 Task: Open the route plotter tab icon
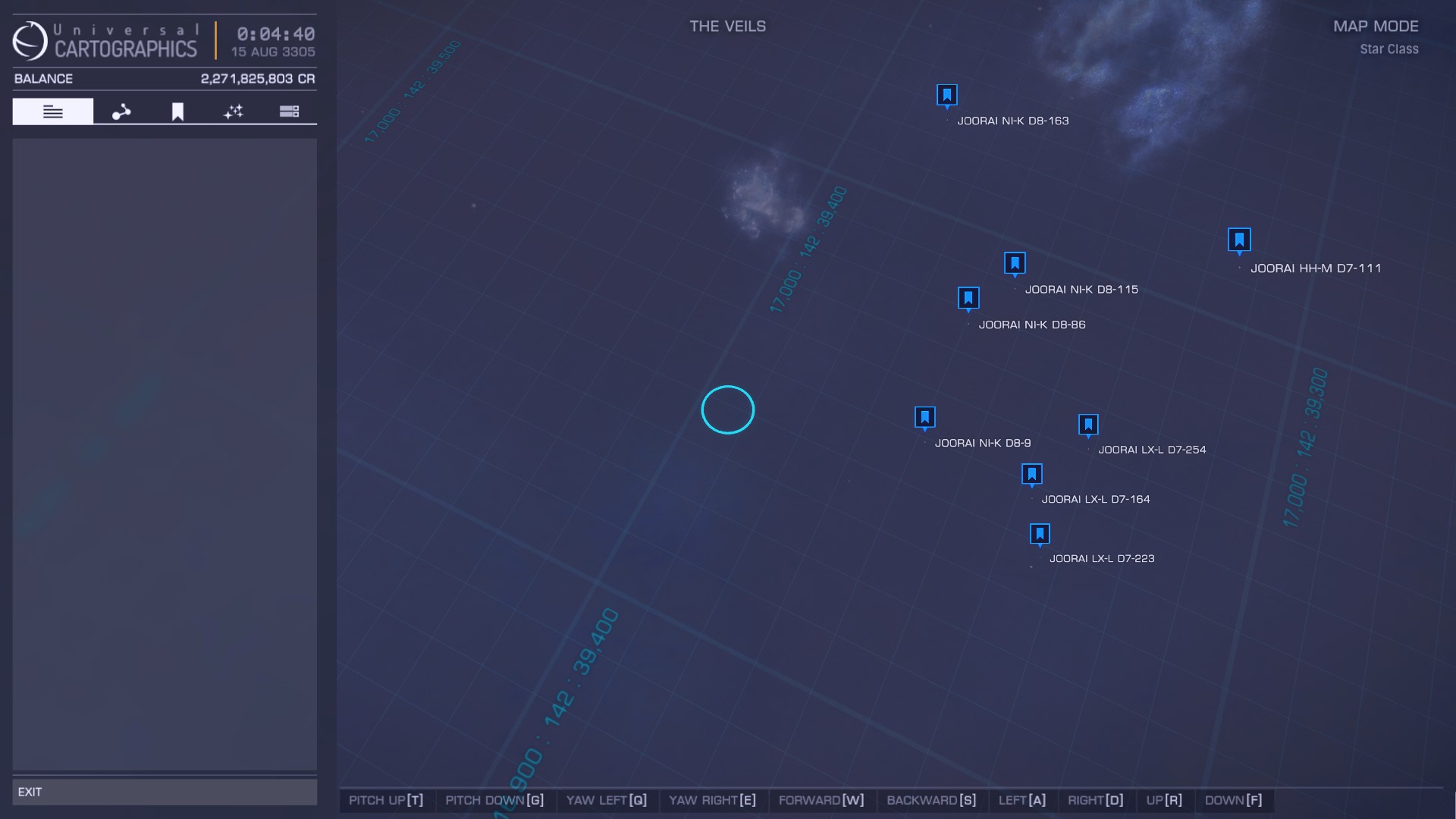(121, 111)
